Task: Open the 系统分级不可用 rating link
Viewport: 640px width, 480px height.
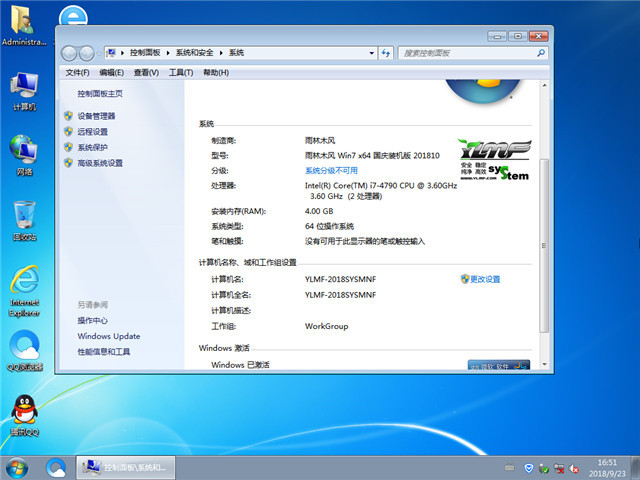Action: 331,171
